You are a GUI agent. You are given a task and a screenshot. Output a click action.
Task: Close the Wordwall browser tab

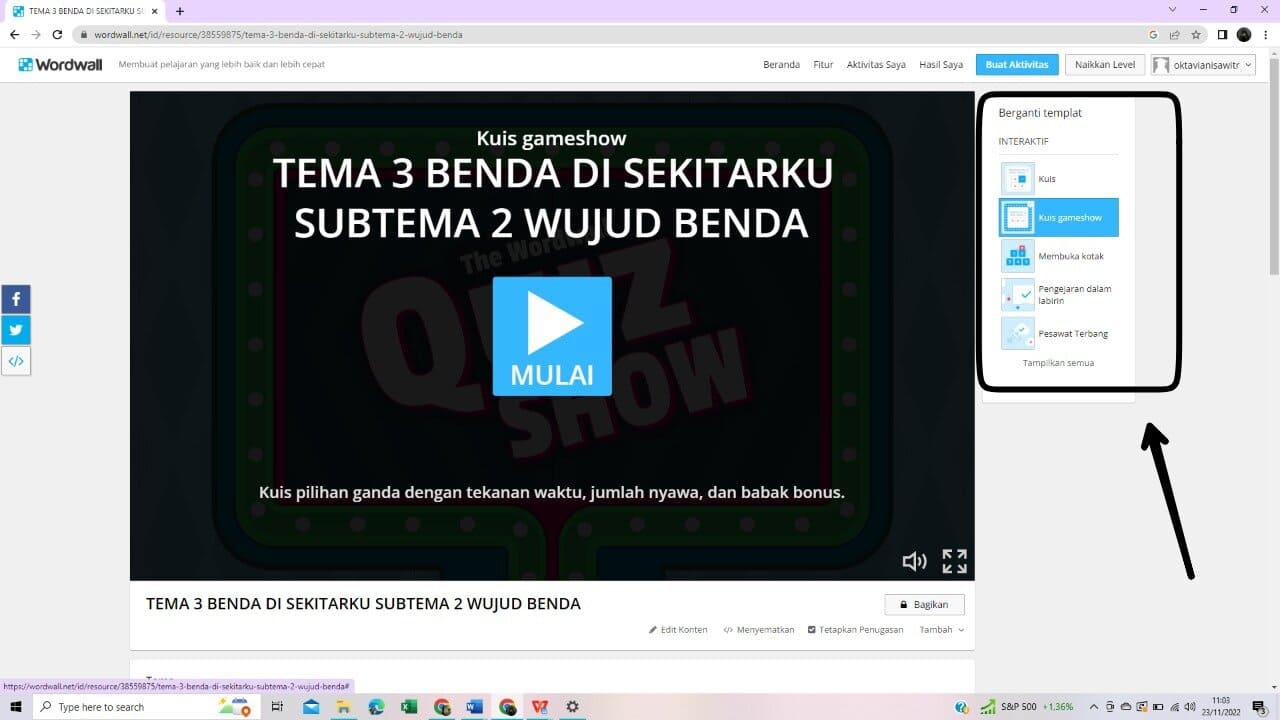point(155,11)
